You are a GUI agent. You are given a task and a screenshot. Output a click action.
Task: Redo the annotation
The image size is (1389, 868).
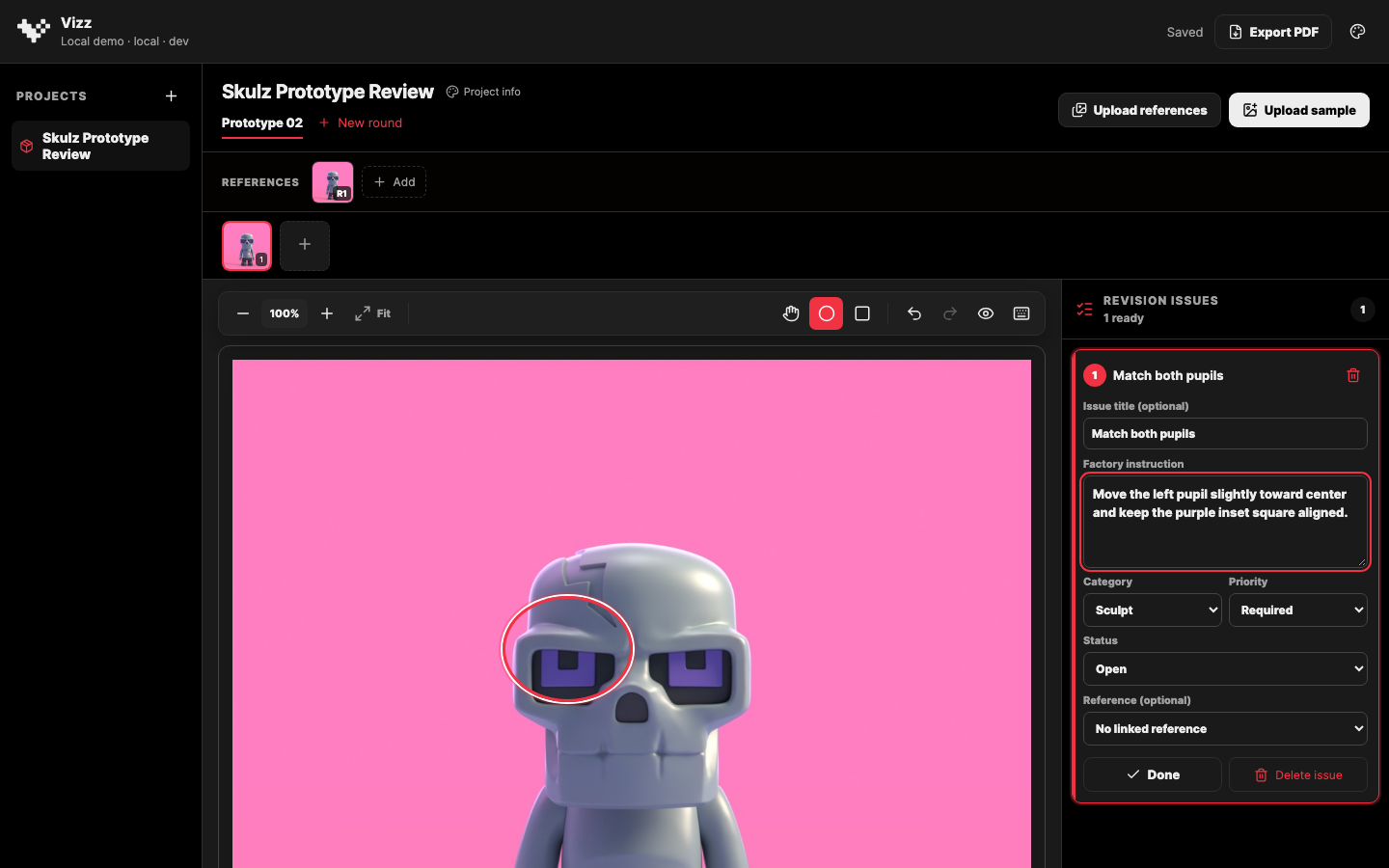[x=950, y=313]
